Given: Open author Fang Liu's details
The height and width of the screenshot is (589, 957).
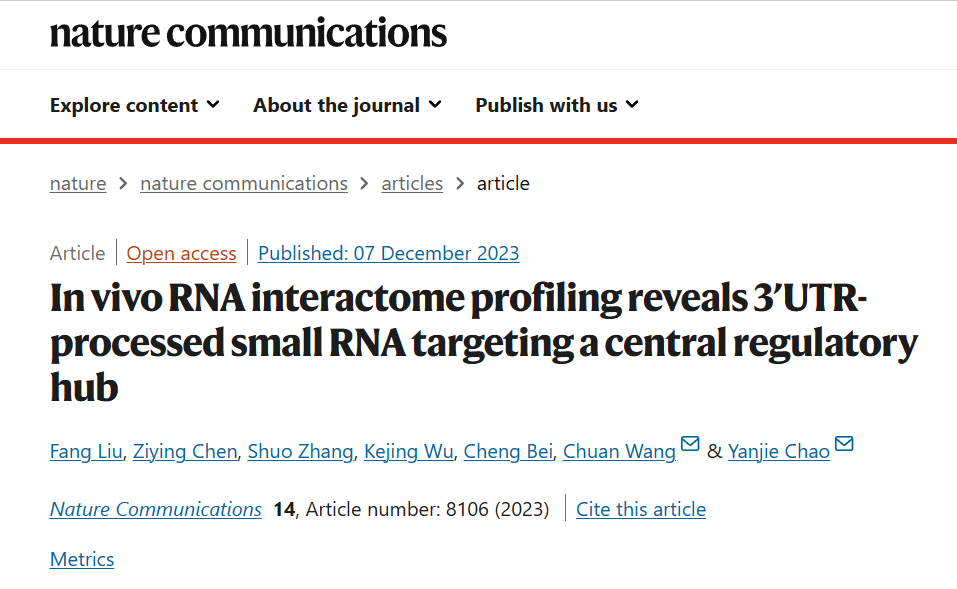Looking at the screenshot, I should (x=87, y=451).
